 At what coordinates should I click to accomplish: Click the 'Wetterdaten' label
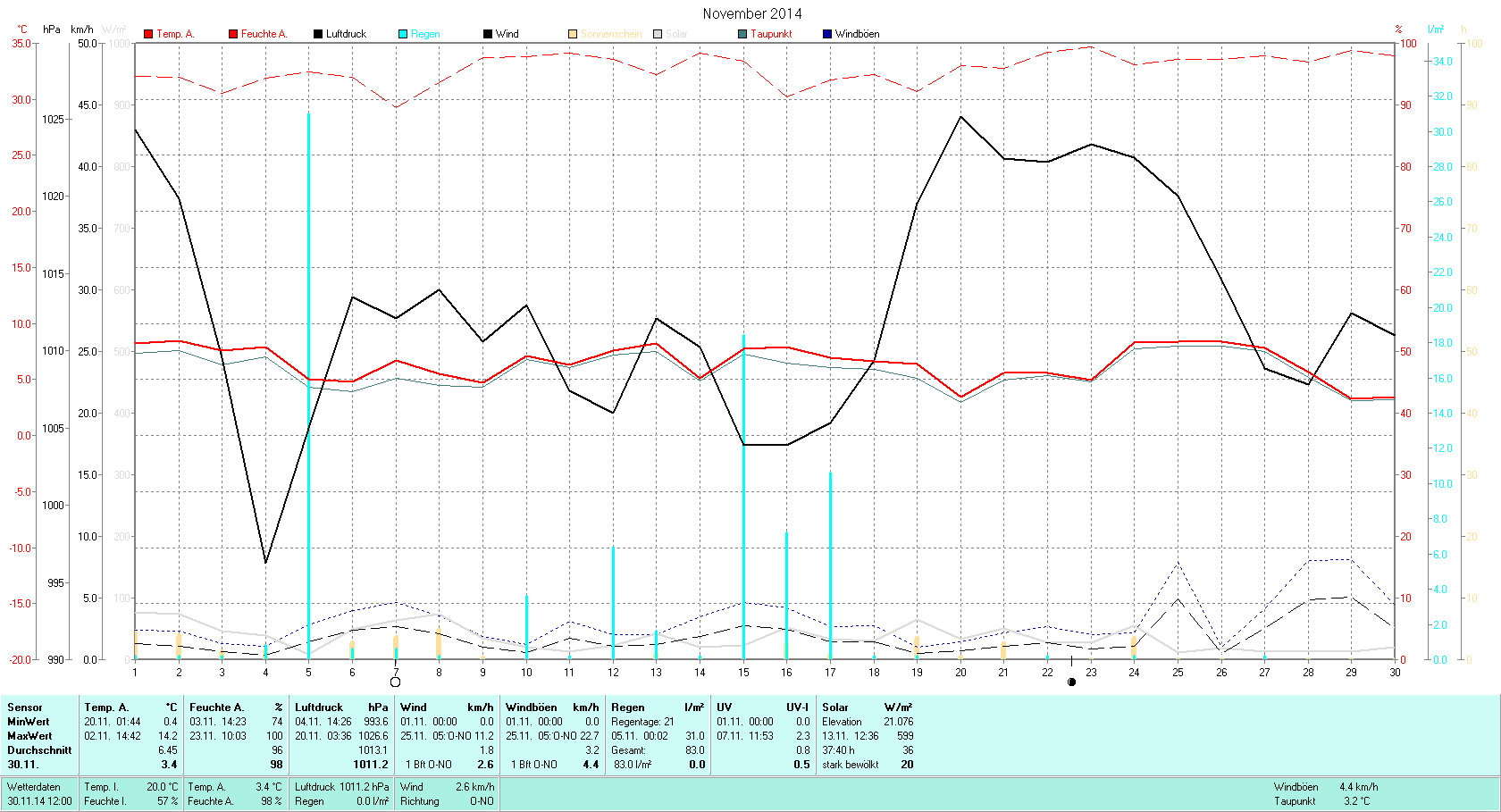click(34, 787)
